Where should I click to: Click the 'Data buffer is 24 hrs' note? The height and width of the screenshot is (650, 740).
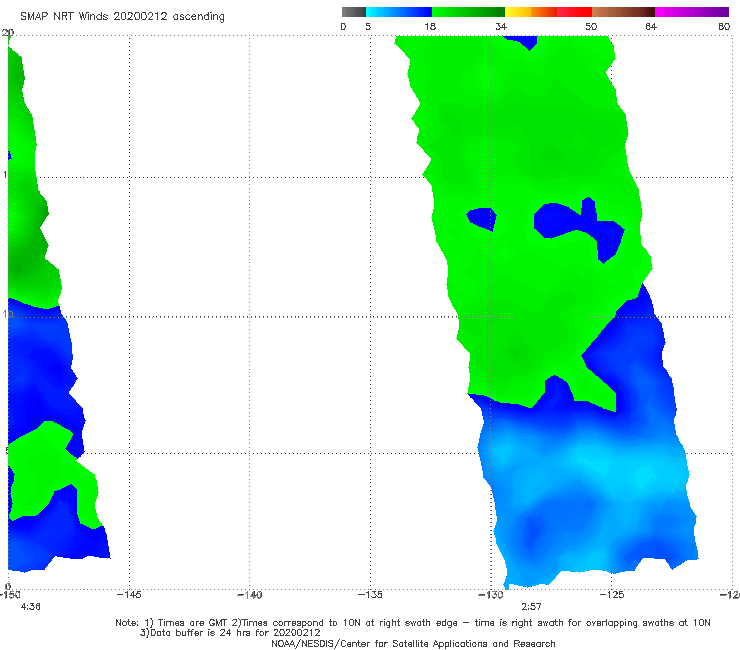(x=230, y=633)
